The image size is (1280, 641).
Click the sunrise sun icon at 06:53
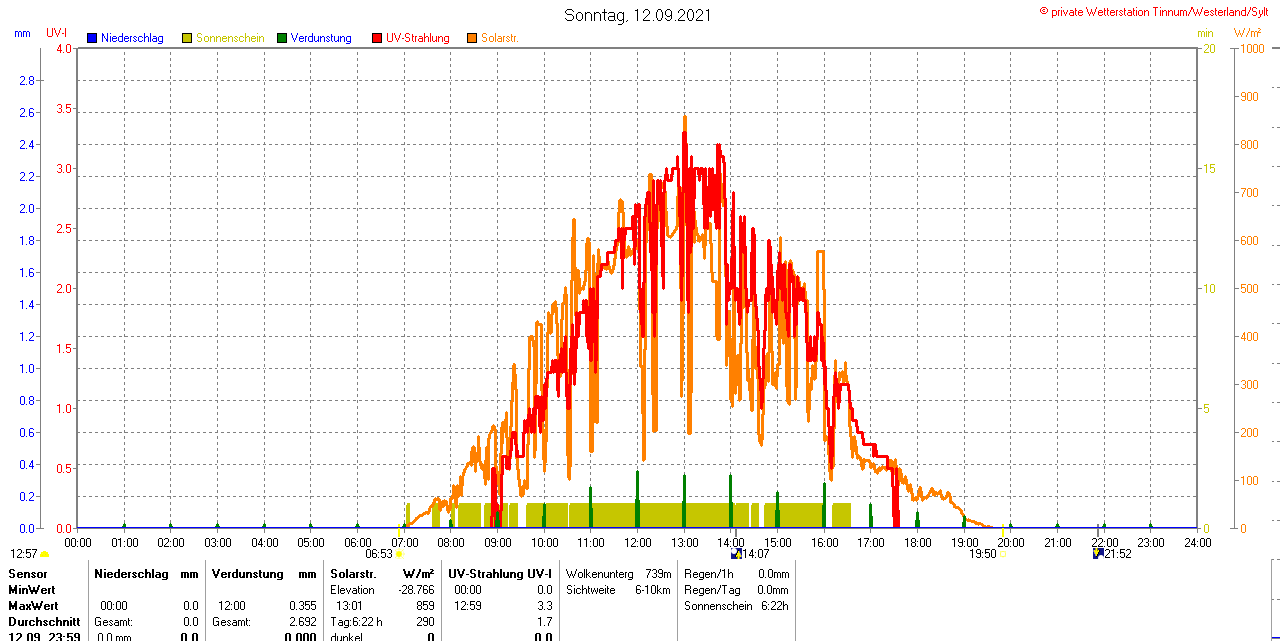point(399,554)
